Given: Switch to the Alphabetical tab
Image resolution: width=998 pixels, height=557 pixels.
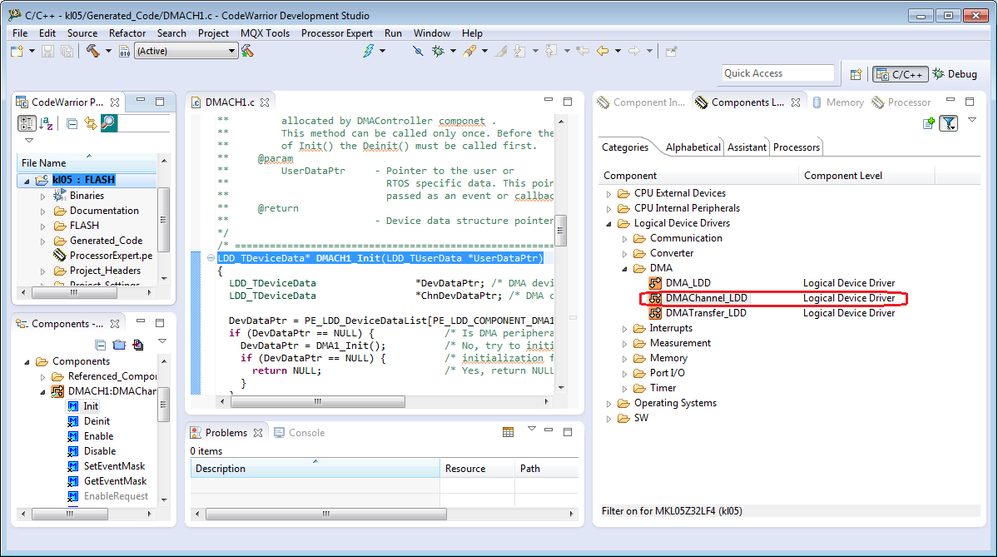Looking at the screenshot, I should click(692, 147).
